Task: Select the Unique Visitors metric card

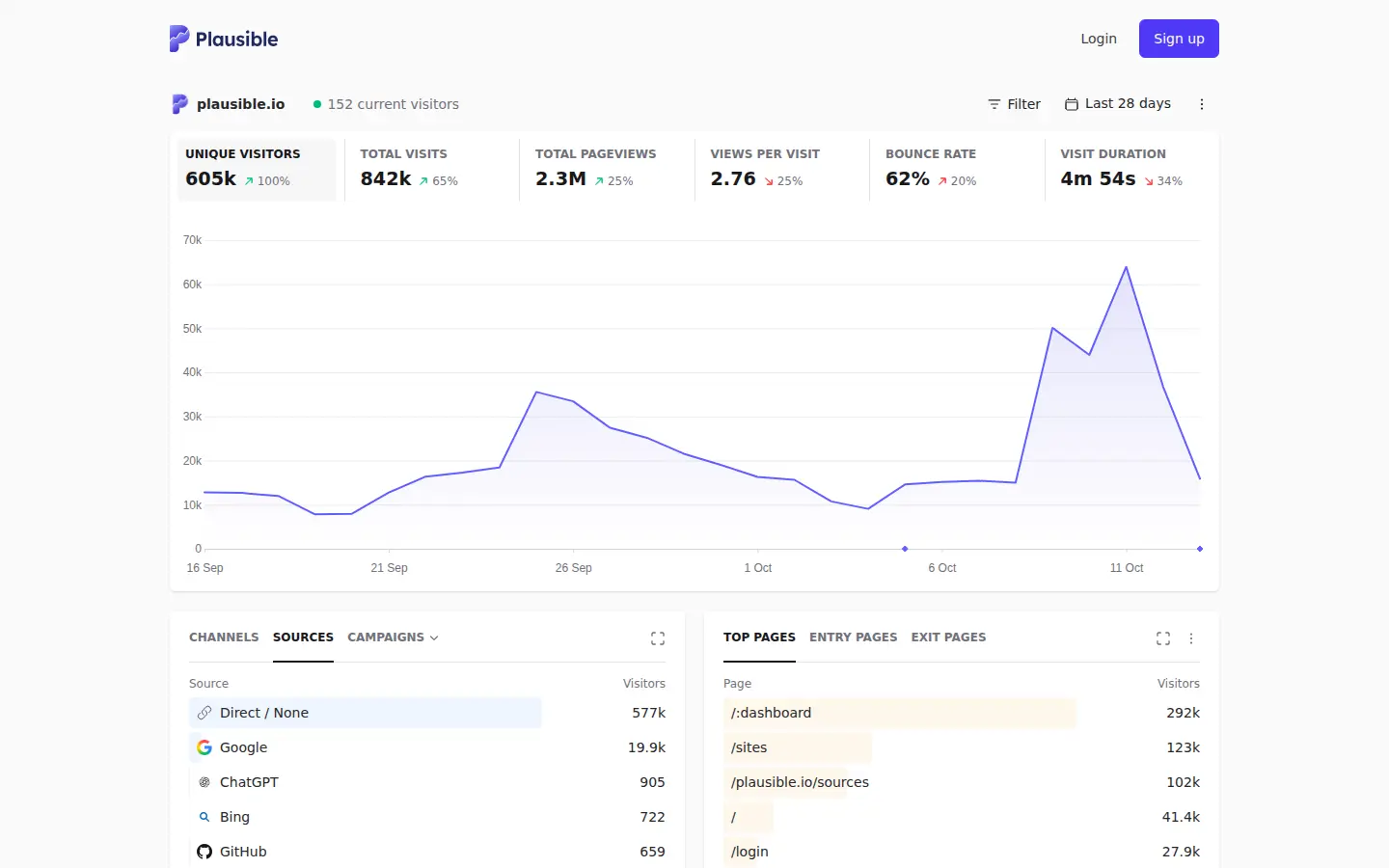Action: pos(257,170)
